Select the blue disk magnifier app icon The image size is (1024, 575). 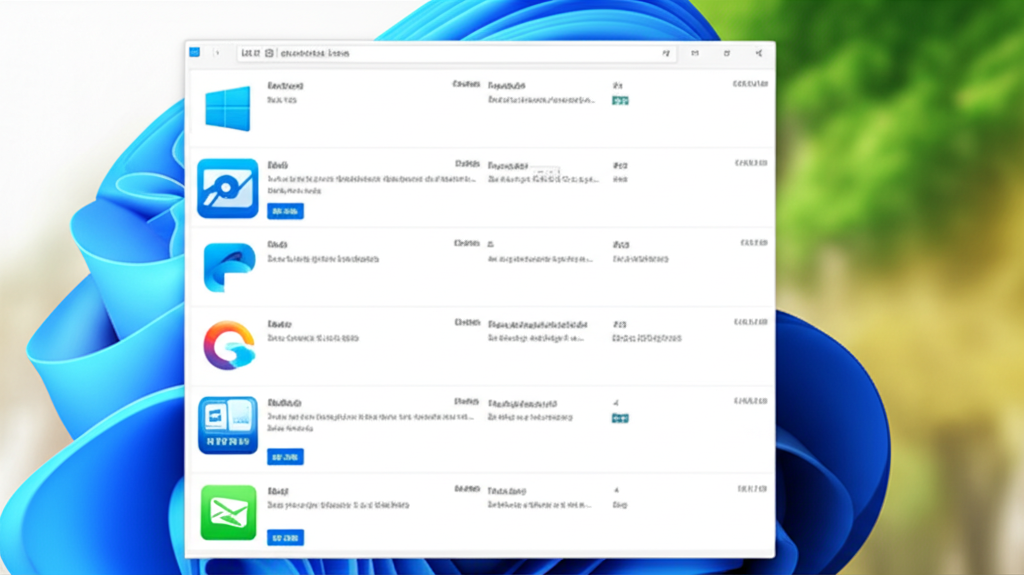(227, 188)
